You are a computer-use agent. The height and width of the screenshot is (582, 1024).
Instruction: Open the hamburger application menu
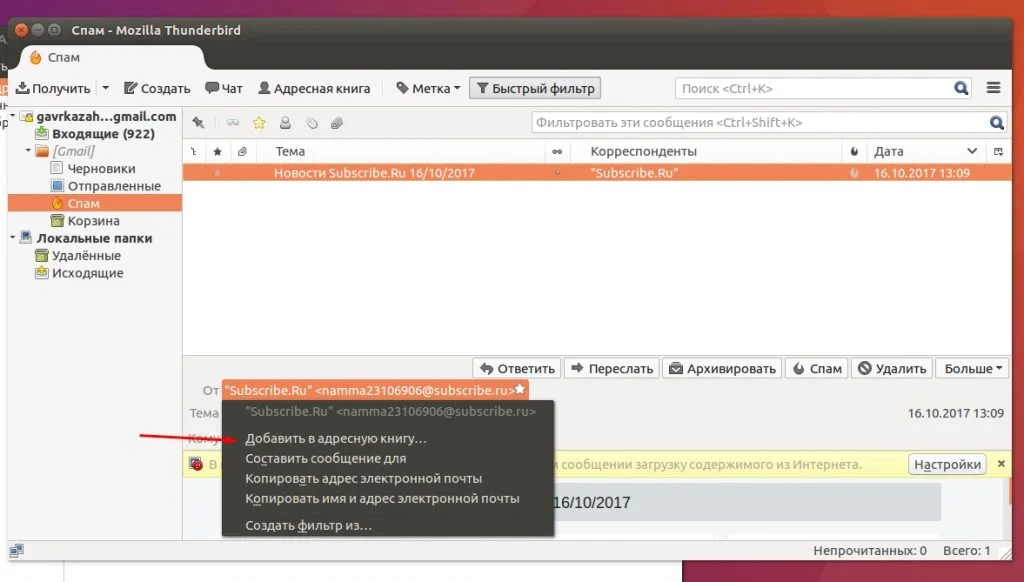[x=993, y=88]
